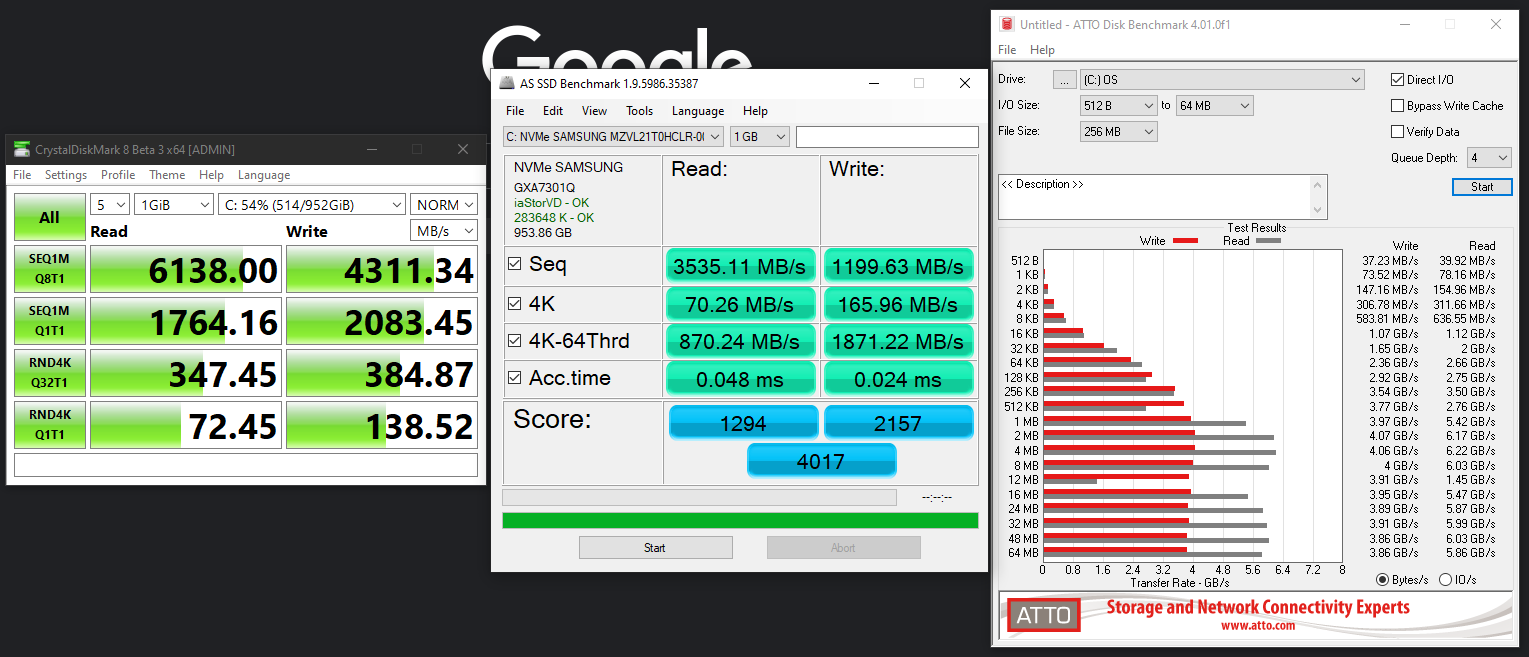Visit the www.atto.com link
Viewport: 1529px width, 657px height.
pos(1257,626)
